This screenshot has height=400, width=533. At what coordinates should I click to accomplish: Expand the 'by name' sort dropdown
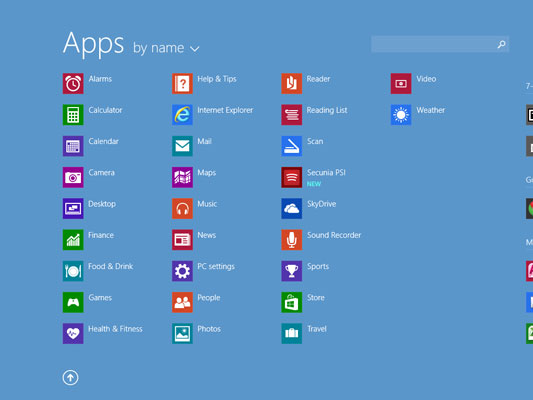[x=166, y=48]
